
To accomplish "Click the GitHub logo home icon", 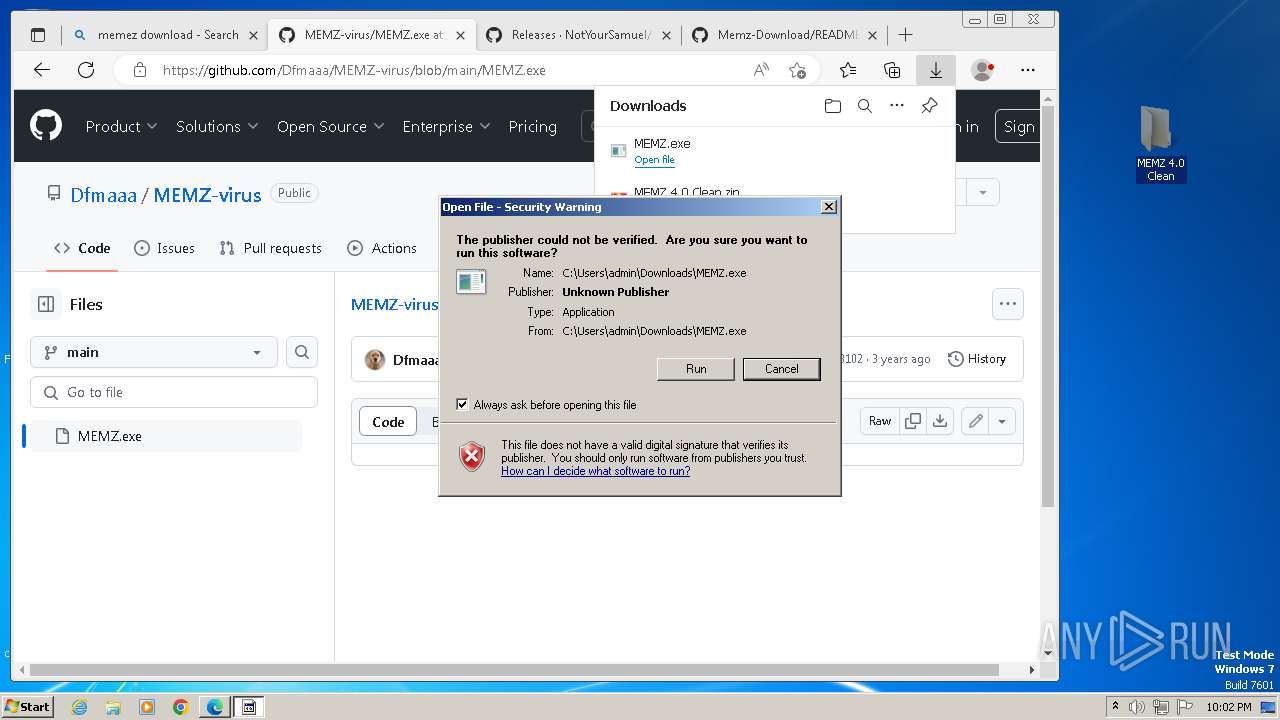I will click(46, 126).
